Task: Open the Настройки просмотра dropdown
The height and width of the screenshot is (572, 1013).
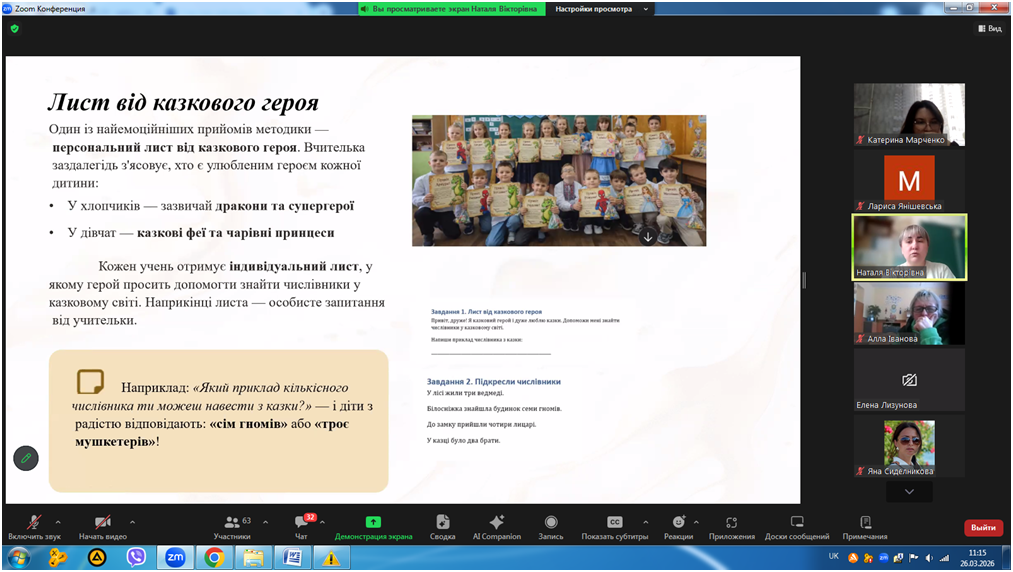Action: tap(602, 9)
